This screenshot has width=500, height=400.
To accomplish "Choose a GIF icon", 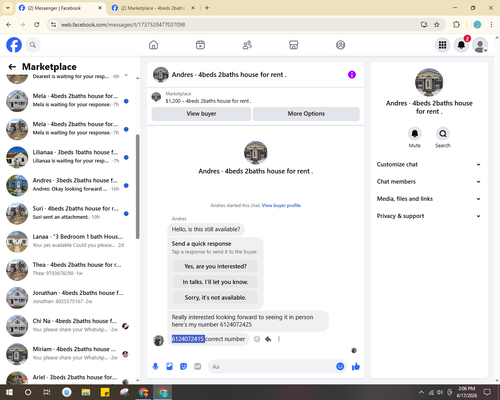I will (198, 367).
